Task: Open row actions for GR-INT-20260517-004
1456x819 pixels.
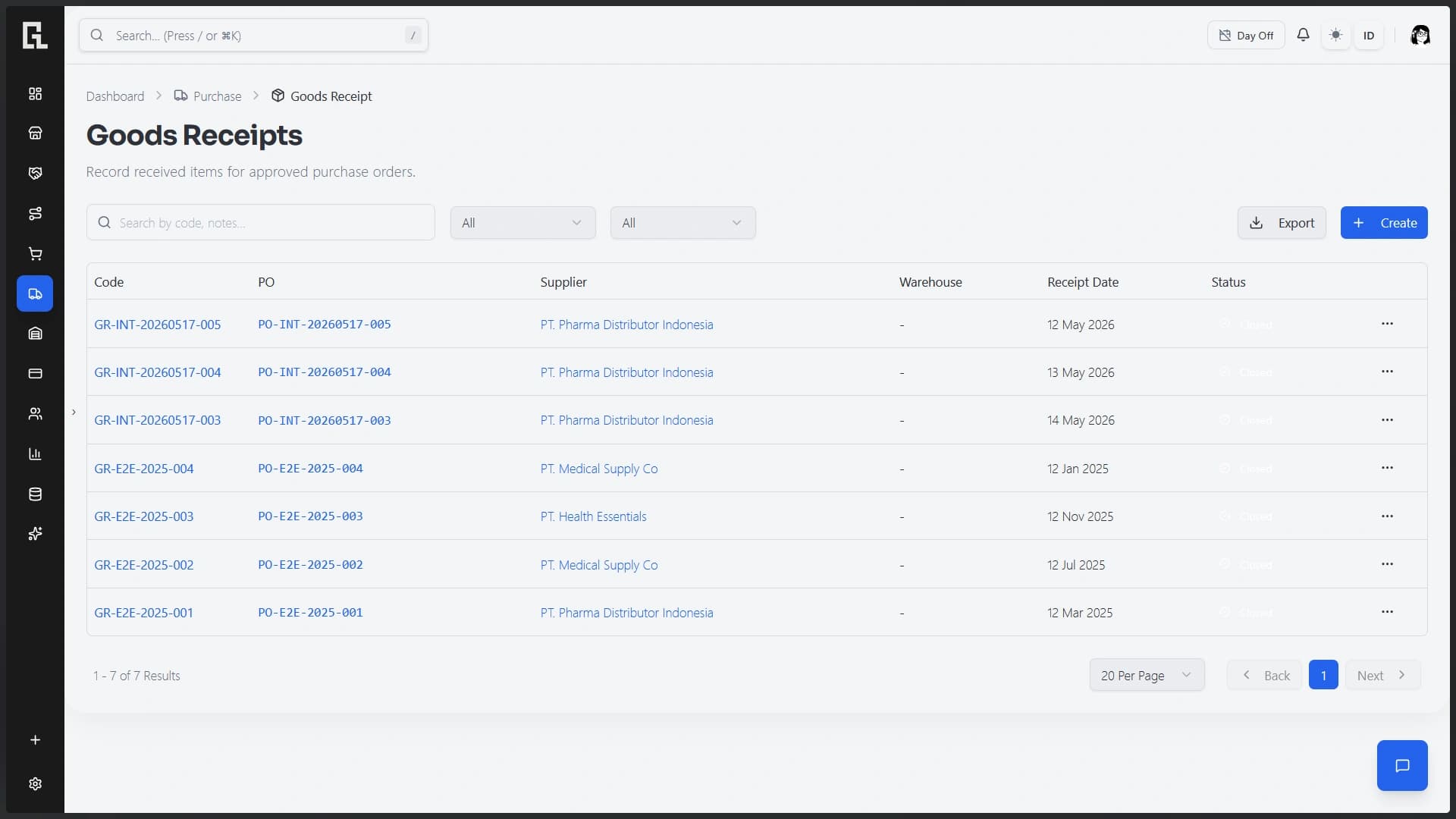Action: [x=1387, y=372]
